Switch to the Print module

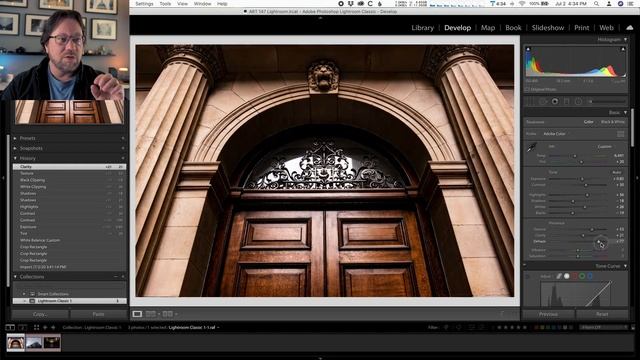[x=582, y=28]
